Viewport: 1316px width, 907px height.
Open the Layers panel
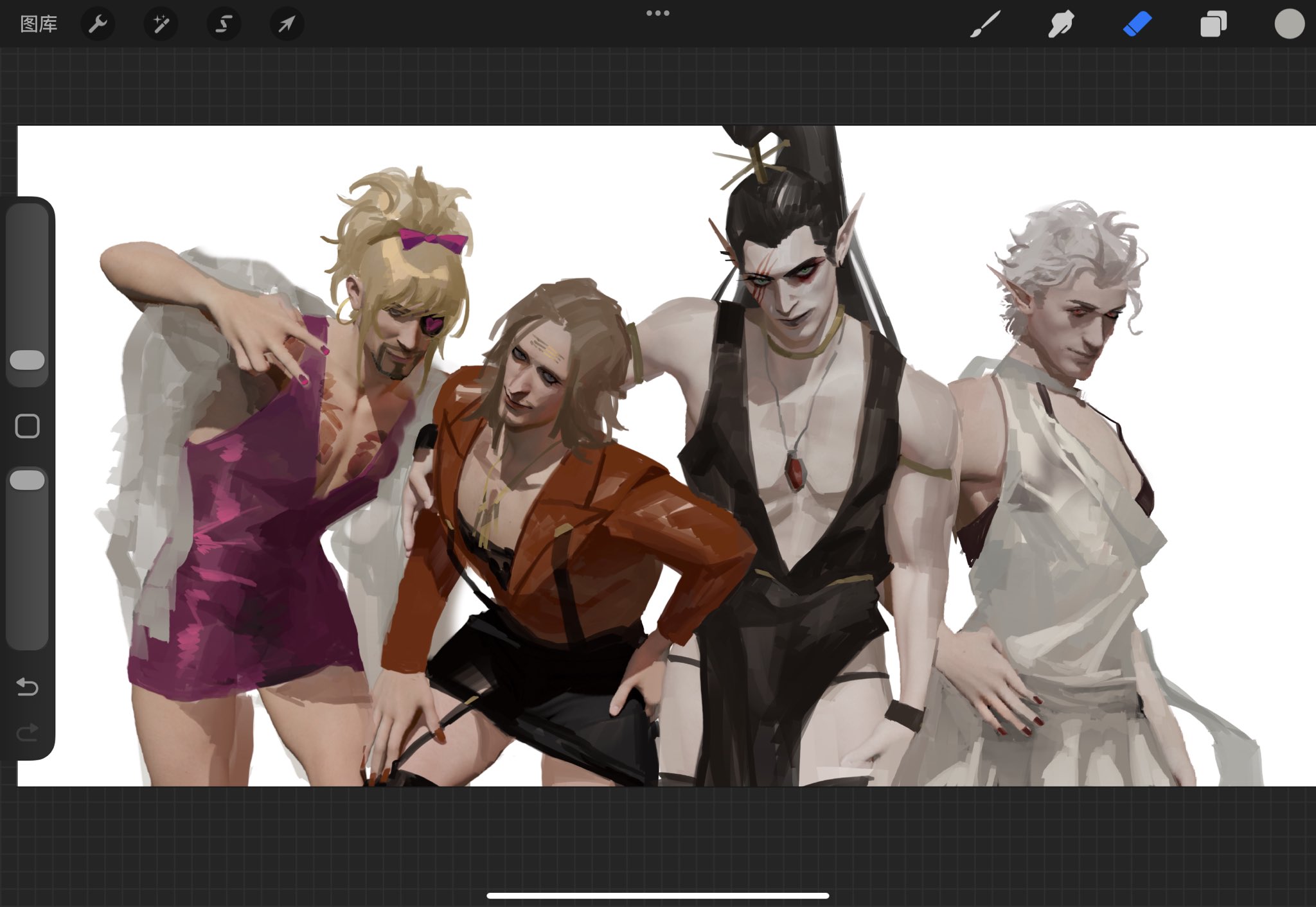click(1213, 24)
